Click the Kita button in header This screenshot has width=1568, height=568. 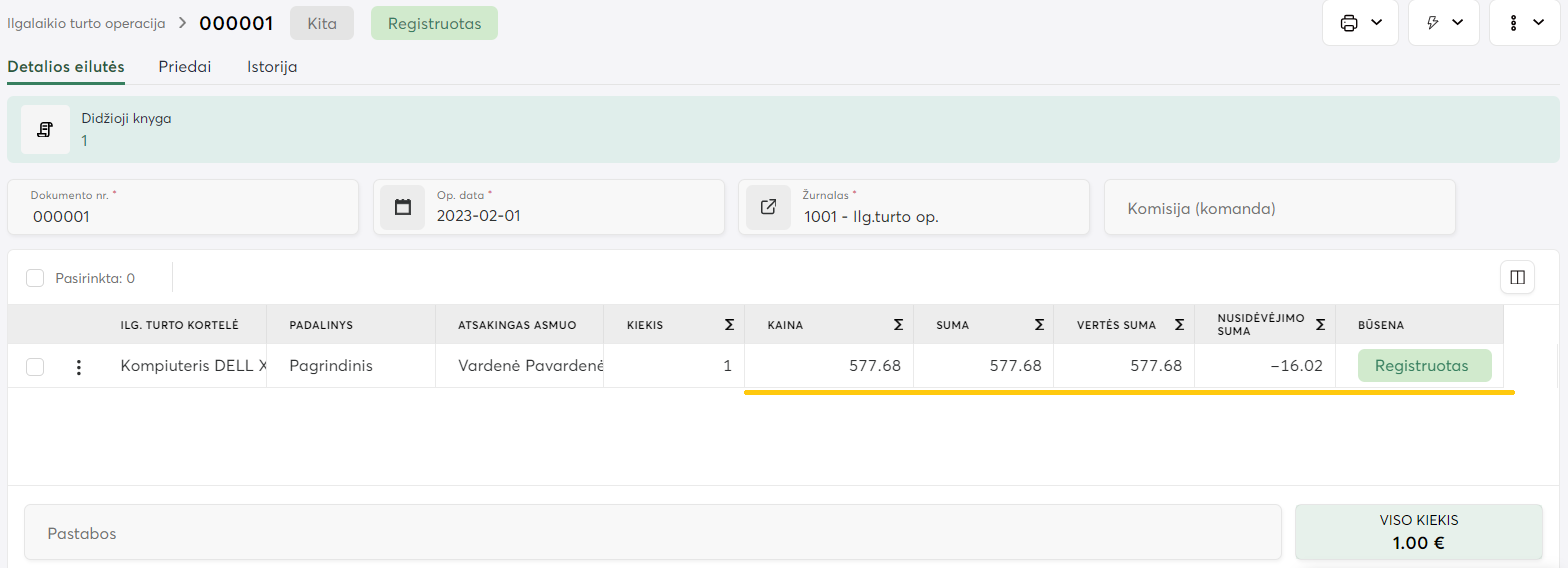point(322,23)
